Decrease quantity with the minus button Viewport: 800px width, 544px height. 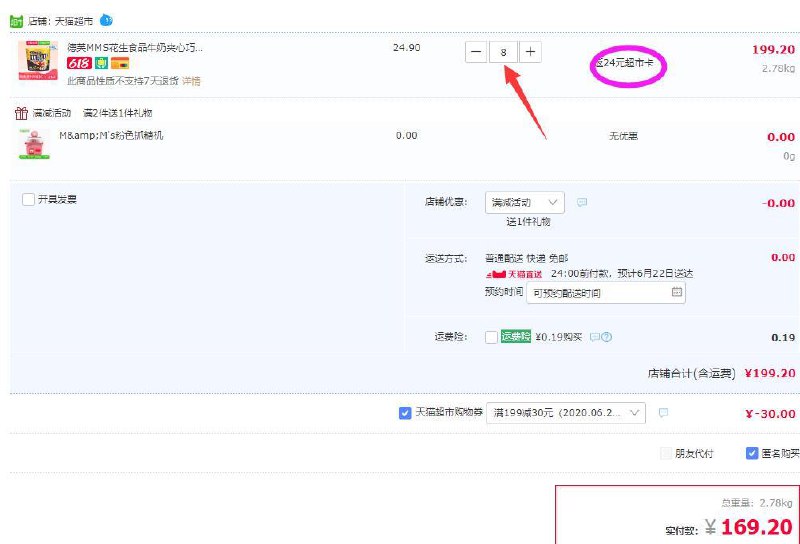click(476, 52)
